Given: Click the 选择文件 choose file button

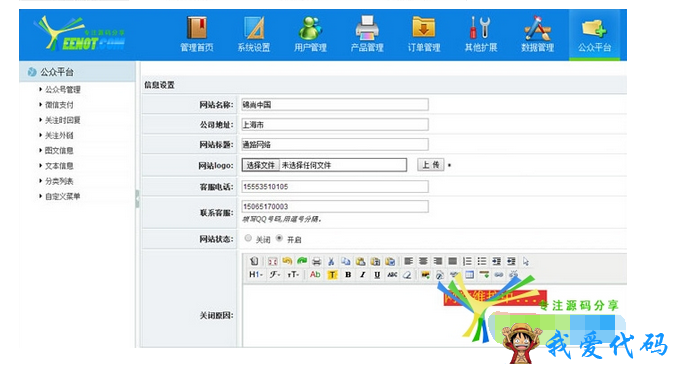Looking at the screenshot, I should click(x=260, y=165).
